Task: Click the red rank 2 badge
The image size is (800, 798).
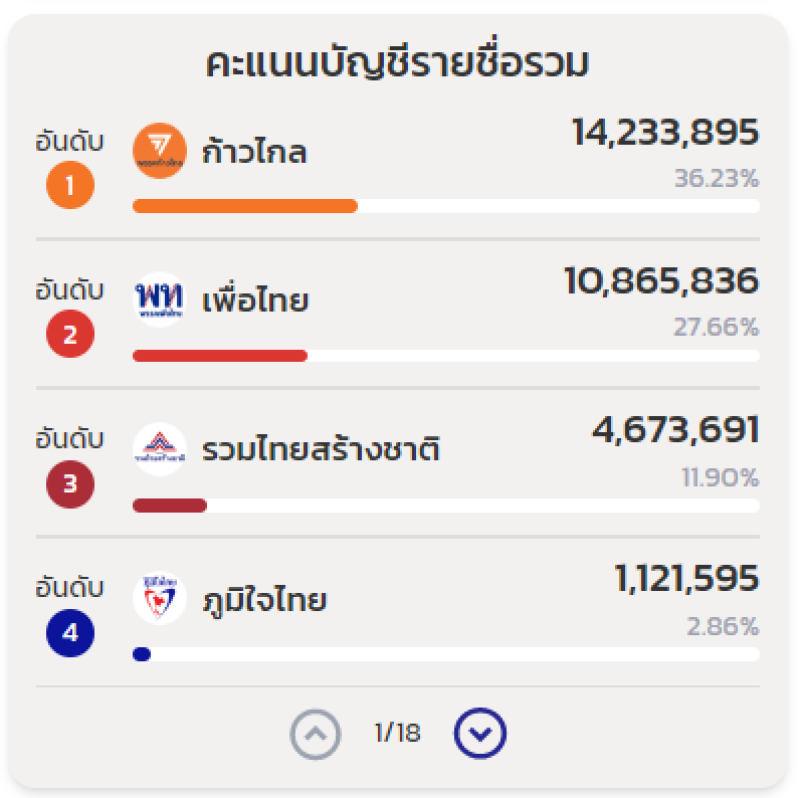Action: coord(70,334)
